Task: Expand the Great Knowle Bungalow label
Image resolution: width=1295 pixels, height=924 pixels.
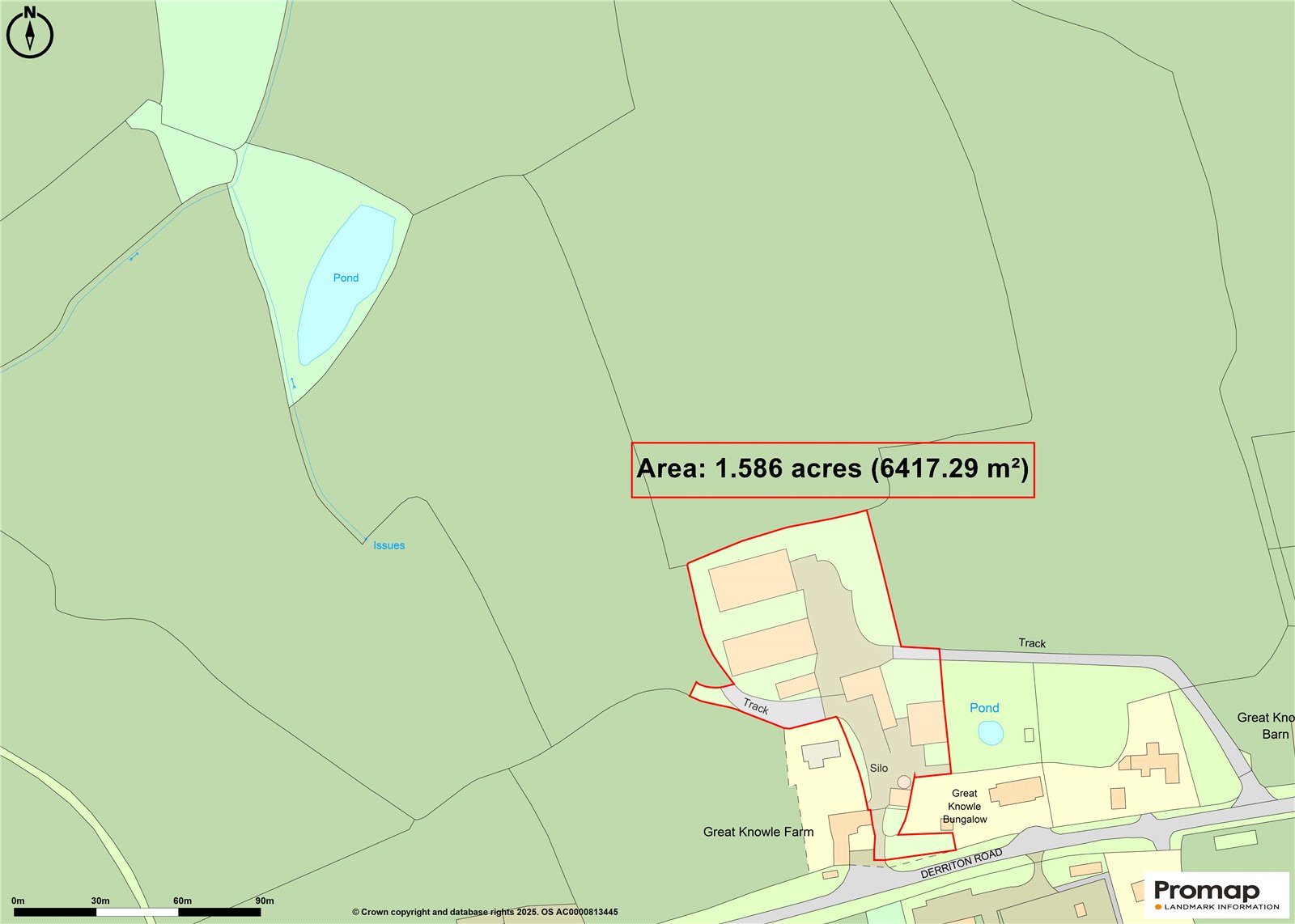Action: click(x=966, y=806)
